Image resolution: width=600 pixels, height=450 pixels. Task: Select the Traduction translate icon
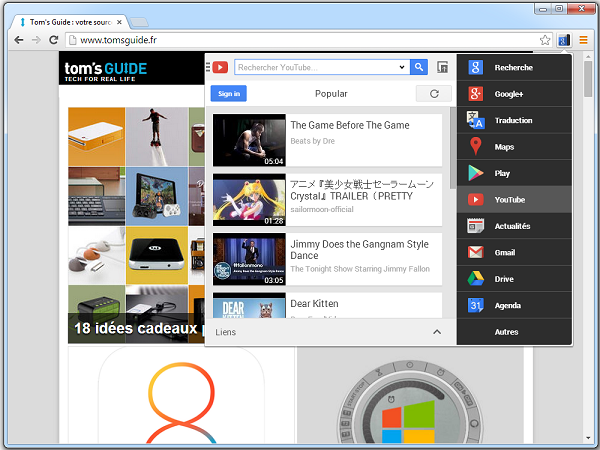point(475,120)
